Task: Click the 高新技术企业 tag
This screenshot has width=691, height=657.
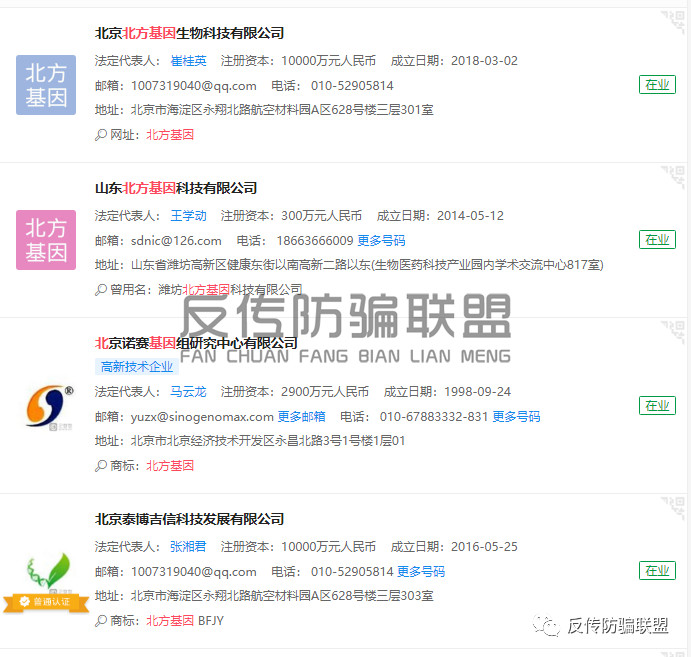Action: click(x=137, y=367)
